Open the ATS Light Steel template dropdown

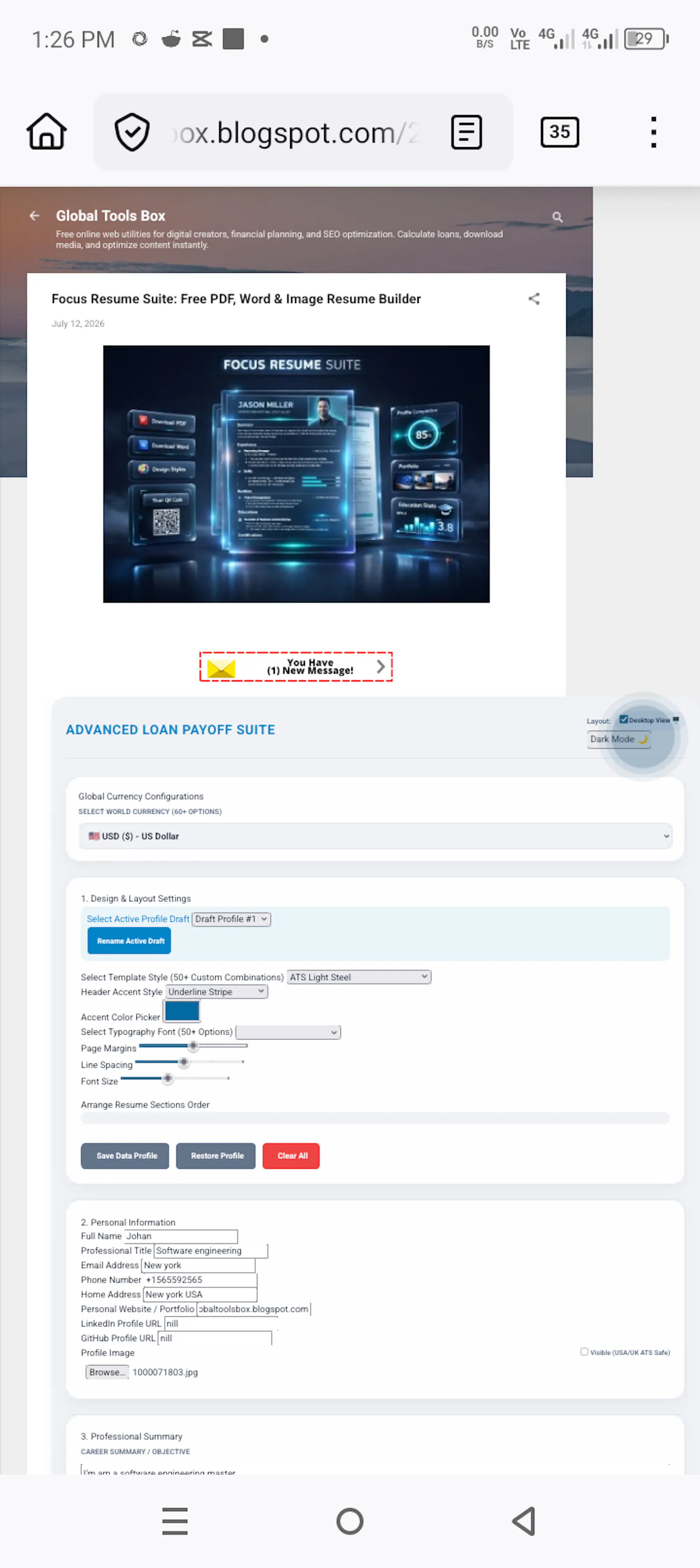359,976
